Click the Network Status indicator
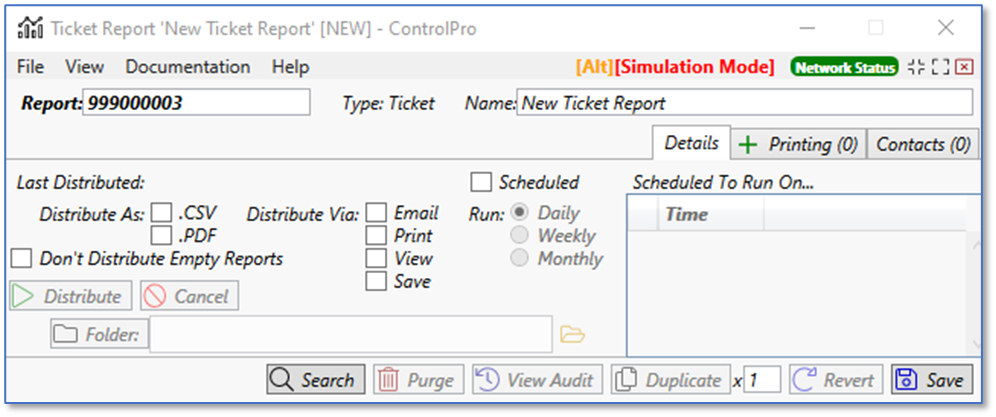 point(844,67)
